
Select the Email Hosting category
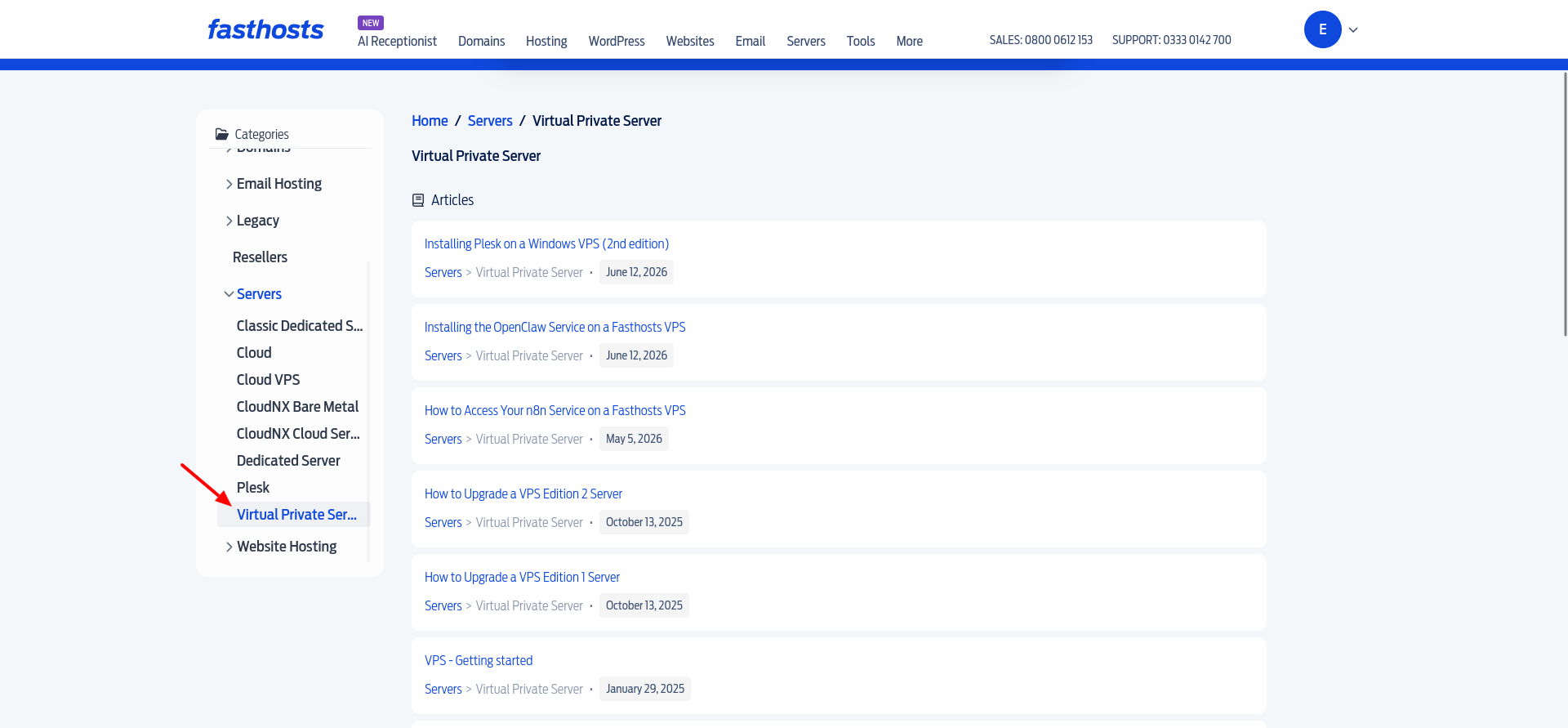(x=279, y=184)
